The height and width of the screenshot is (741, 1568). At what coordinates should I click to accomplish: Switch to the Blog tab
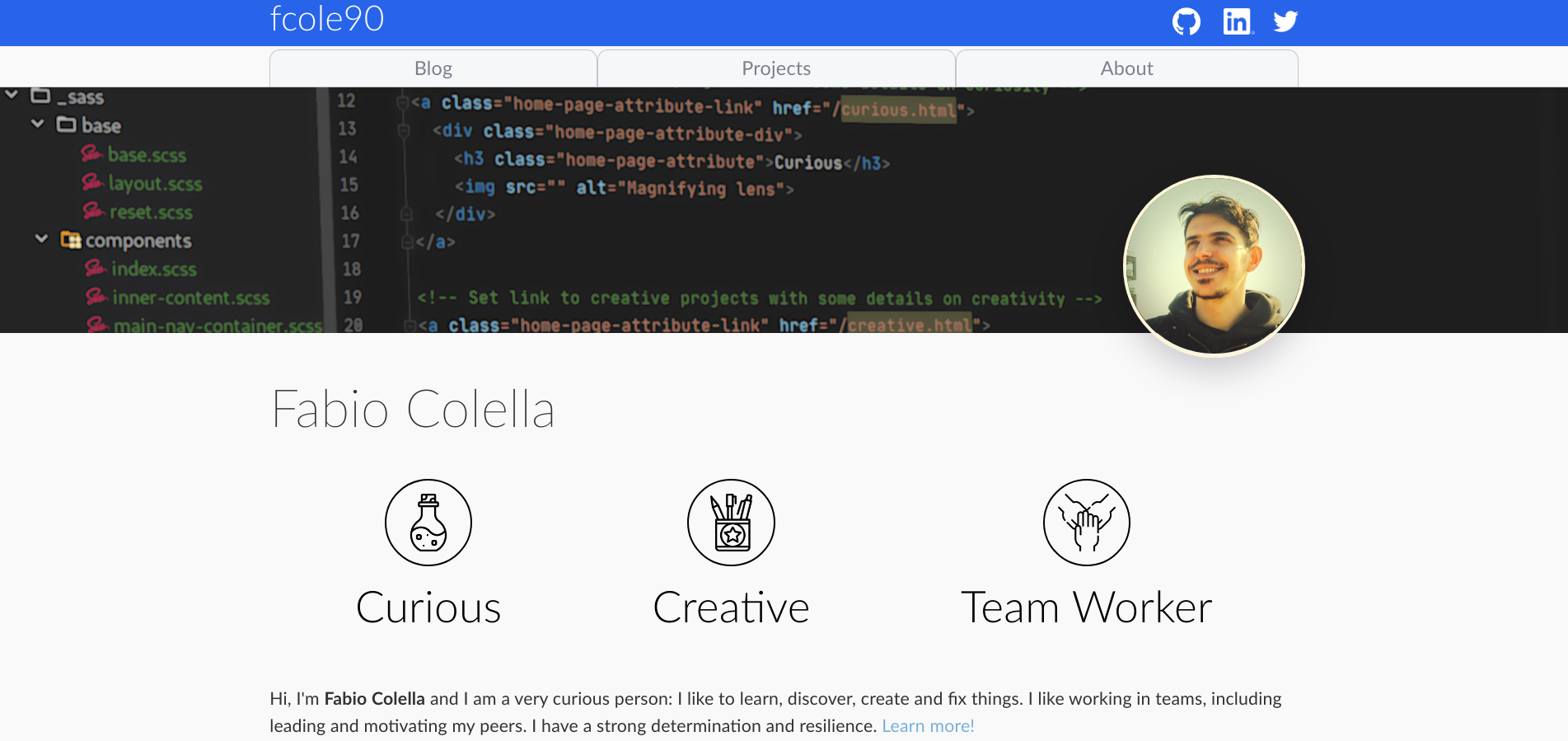click(x=433, y=68)
